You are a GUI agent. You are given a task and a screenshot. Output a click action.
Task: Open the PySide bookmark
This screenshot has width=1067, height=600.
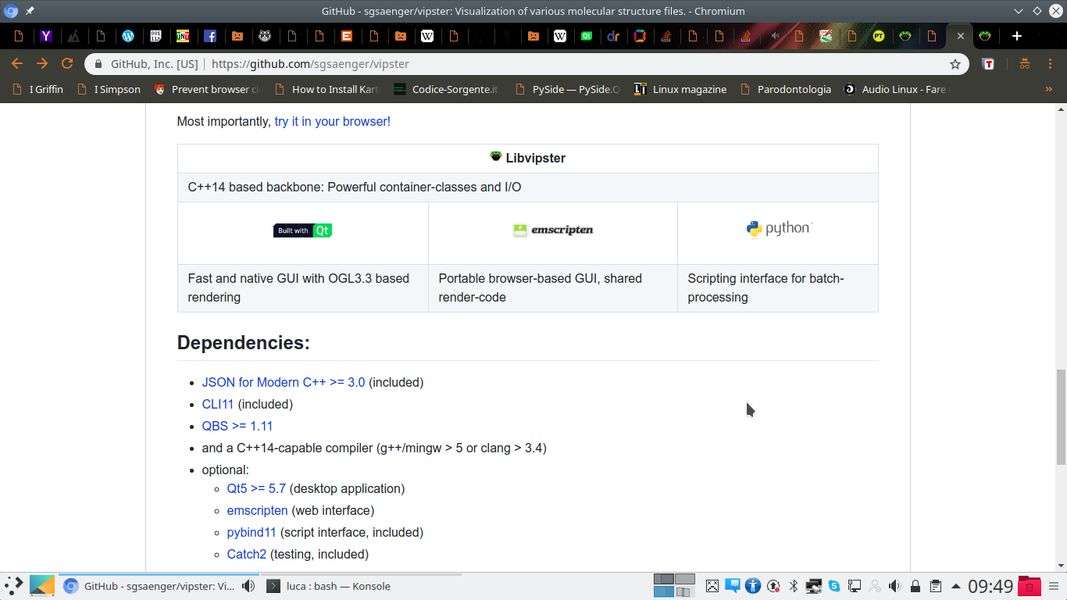[568, 89]
